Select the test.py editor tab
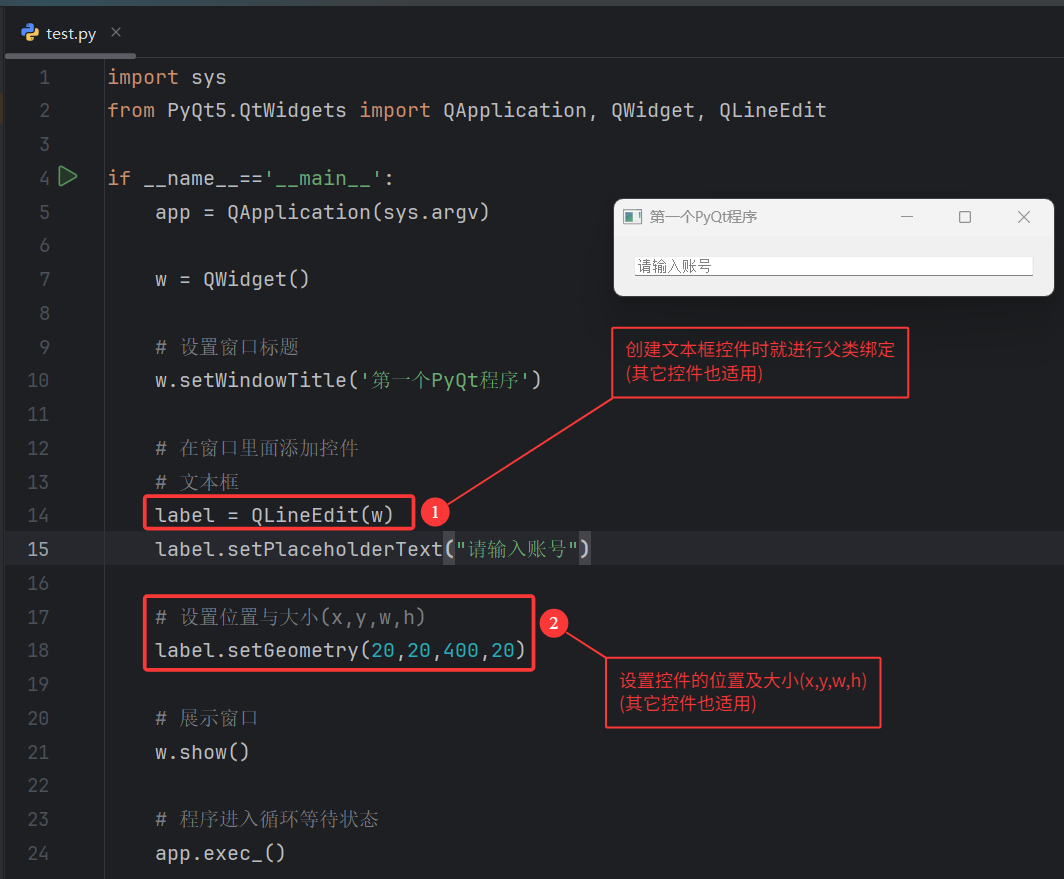Viewport: 1064px width, 879px height. [71, 33]
